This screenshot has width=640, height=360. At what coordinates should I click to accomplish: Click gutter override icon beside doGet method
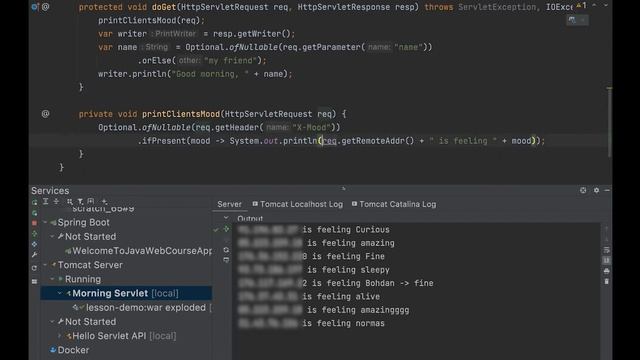pos(35,7)
